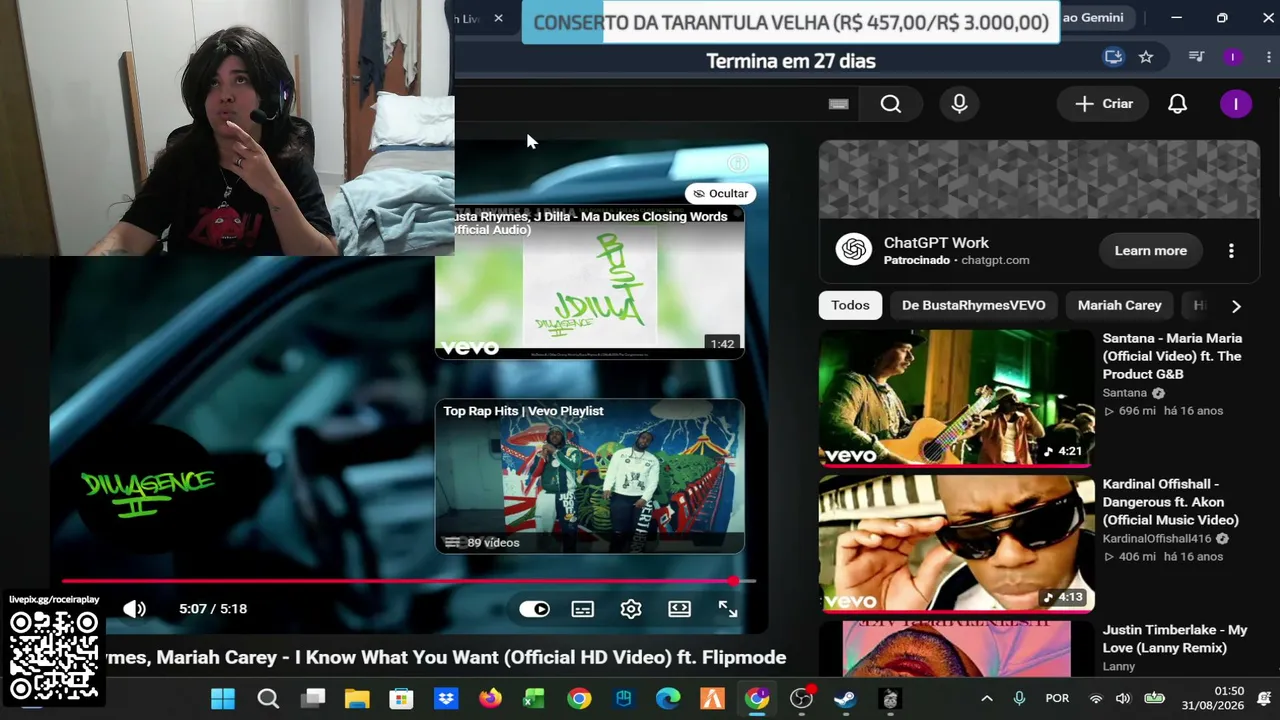Open the tray volume control
This screenshot has height=720, width=1280.
1123,698
